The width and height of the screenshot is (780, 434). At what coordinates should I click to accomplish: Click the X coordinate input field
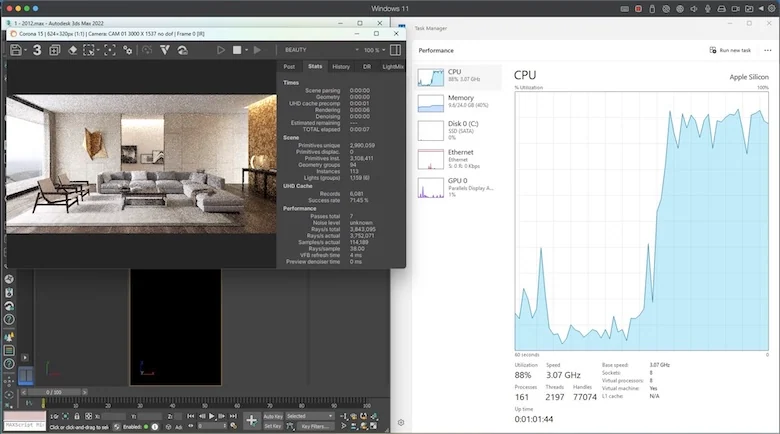[x=114, y=416]
